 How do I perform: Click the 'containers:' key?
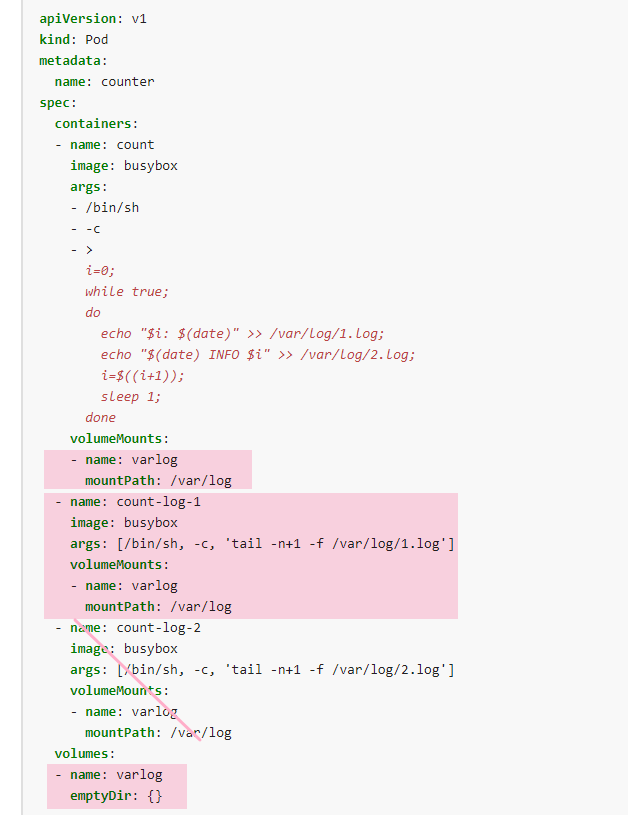(x=94, y=124)
